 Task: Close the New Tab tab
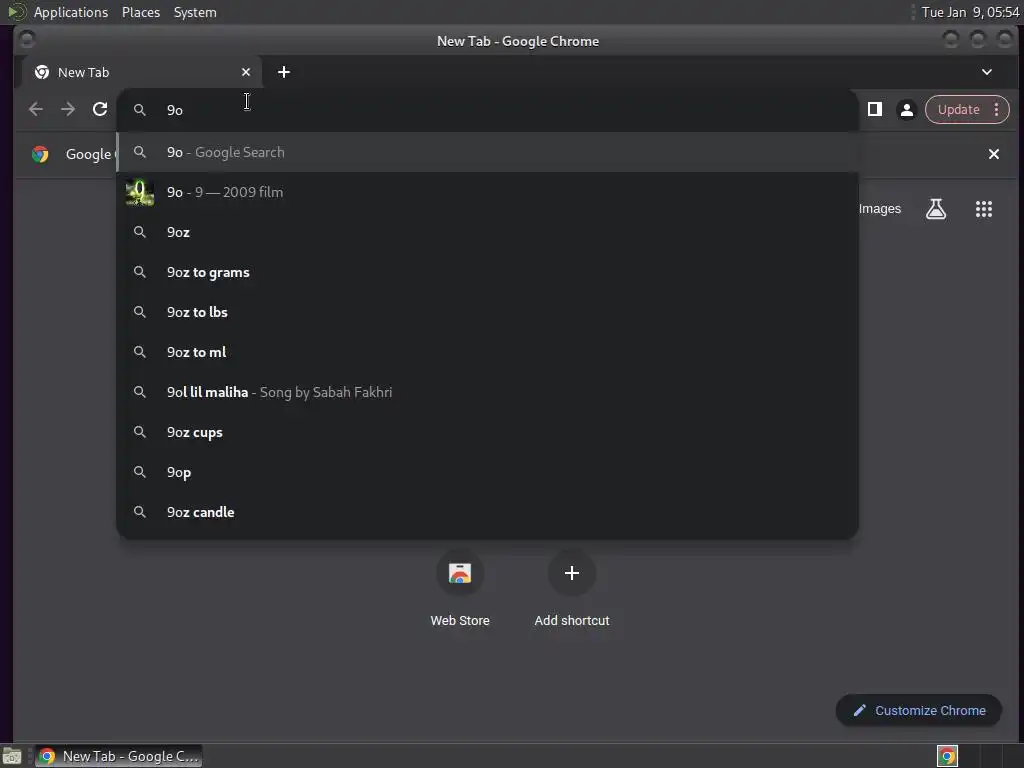(x=246, y=72)
